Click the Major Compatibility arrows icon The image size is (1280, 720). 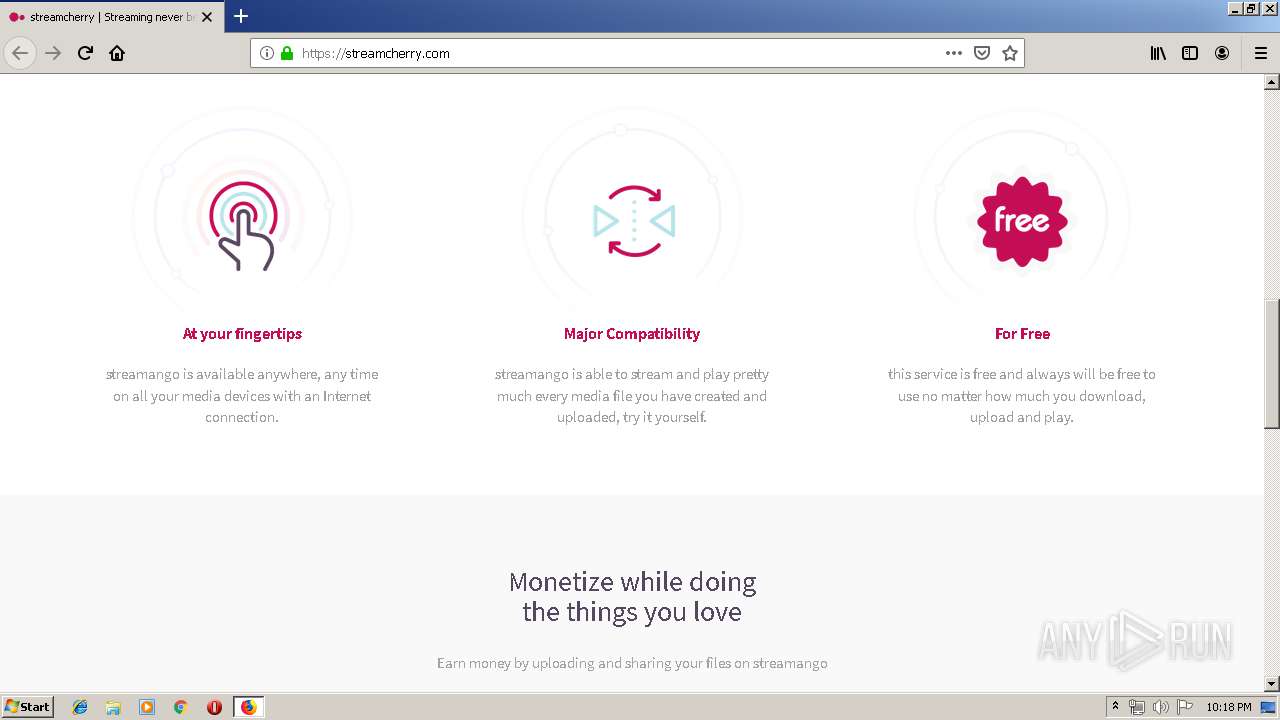[x=634, y=221]
